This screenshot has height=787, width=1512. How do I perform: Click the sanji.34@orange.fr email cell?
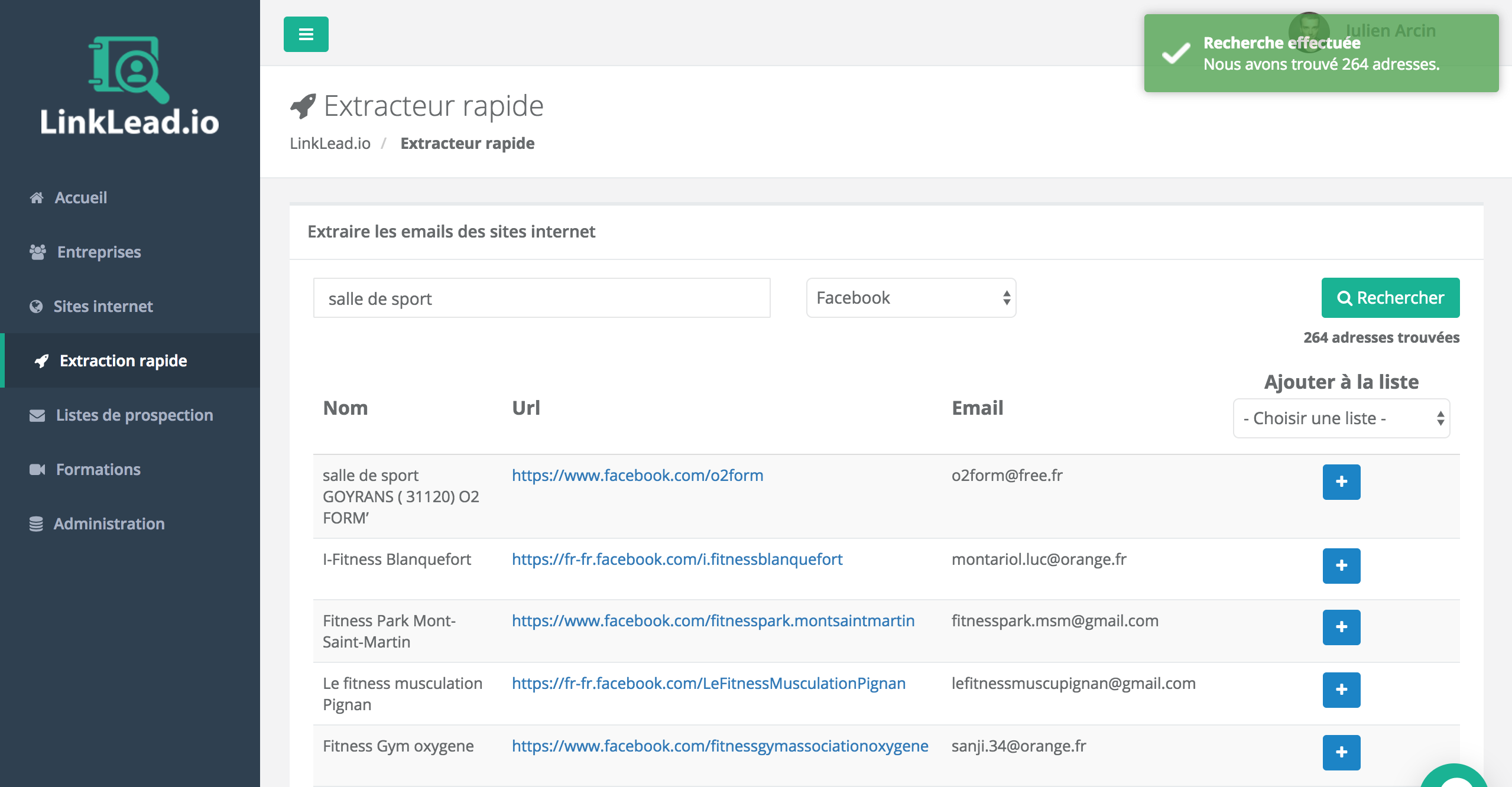coord(1018,746)
